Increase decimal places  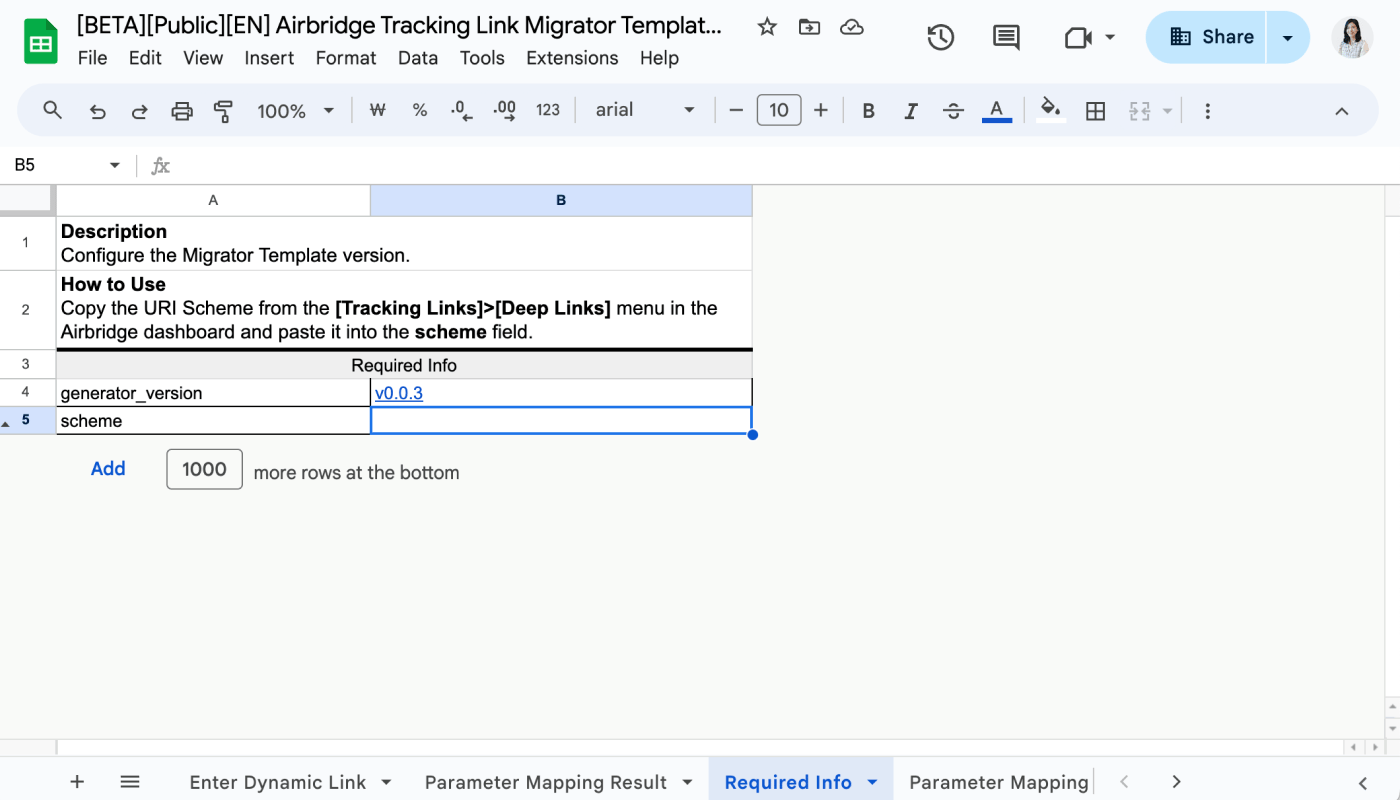point(505,110)
